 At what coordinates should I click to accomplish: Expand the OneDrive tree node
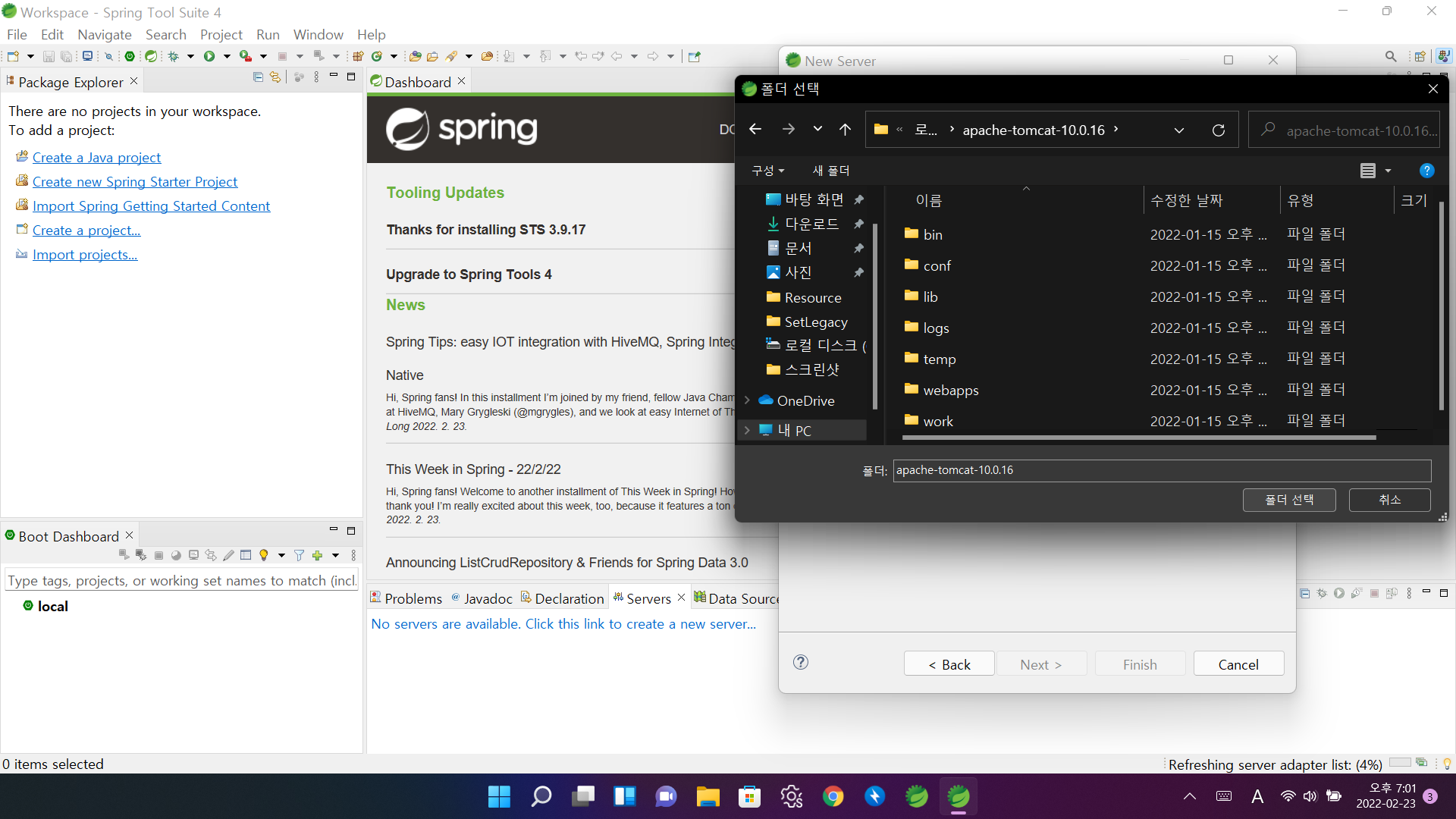coord(747,400)
